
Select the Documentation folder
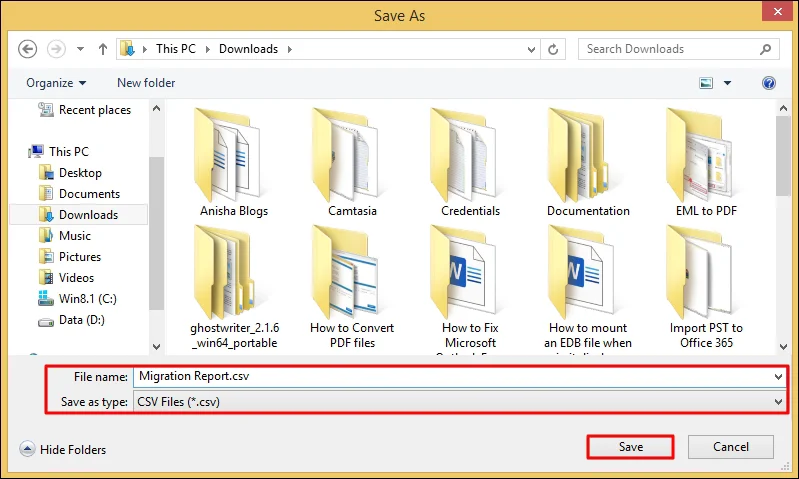tap(588, 162)
